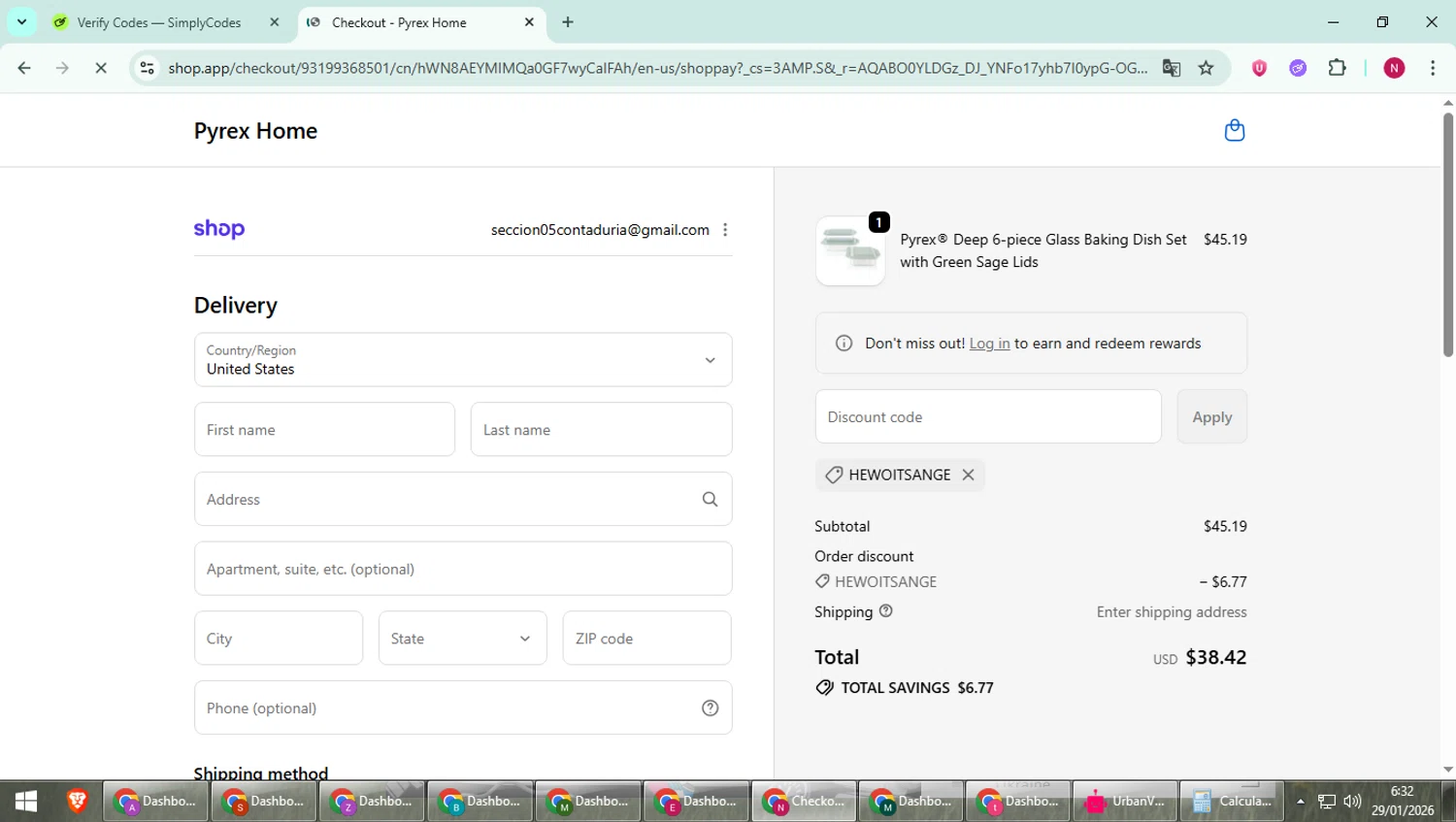Screen dimensions: 1456x822
Task: Click the USD $38.42 total amount
Action: pos(1200,658)
